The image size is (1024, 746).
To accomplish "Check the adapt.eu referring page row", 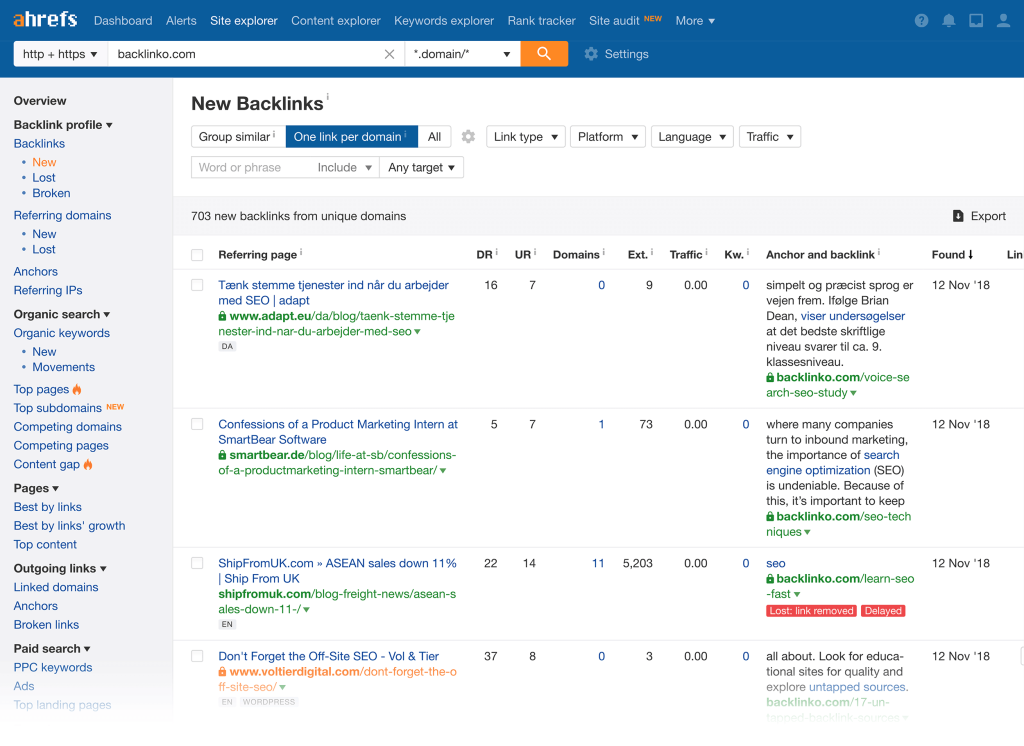I will pyautogui.click(x=197, y=285).
